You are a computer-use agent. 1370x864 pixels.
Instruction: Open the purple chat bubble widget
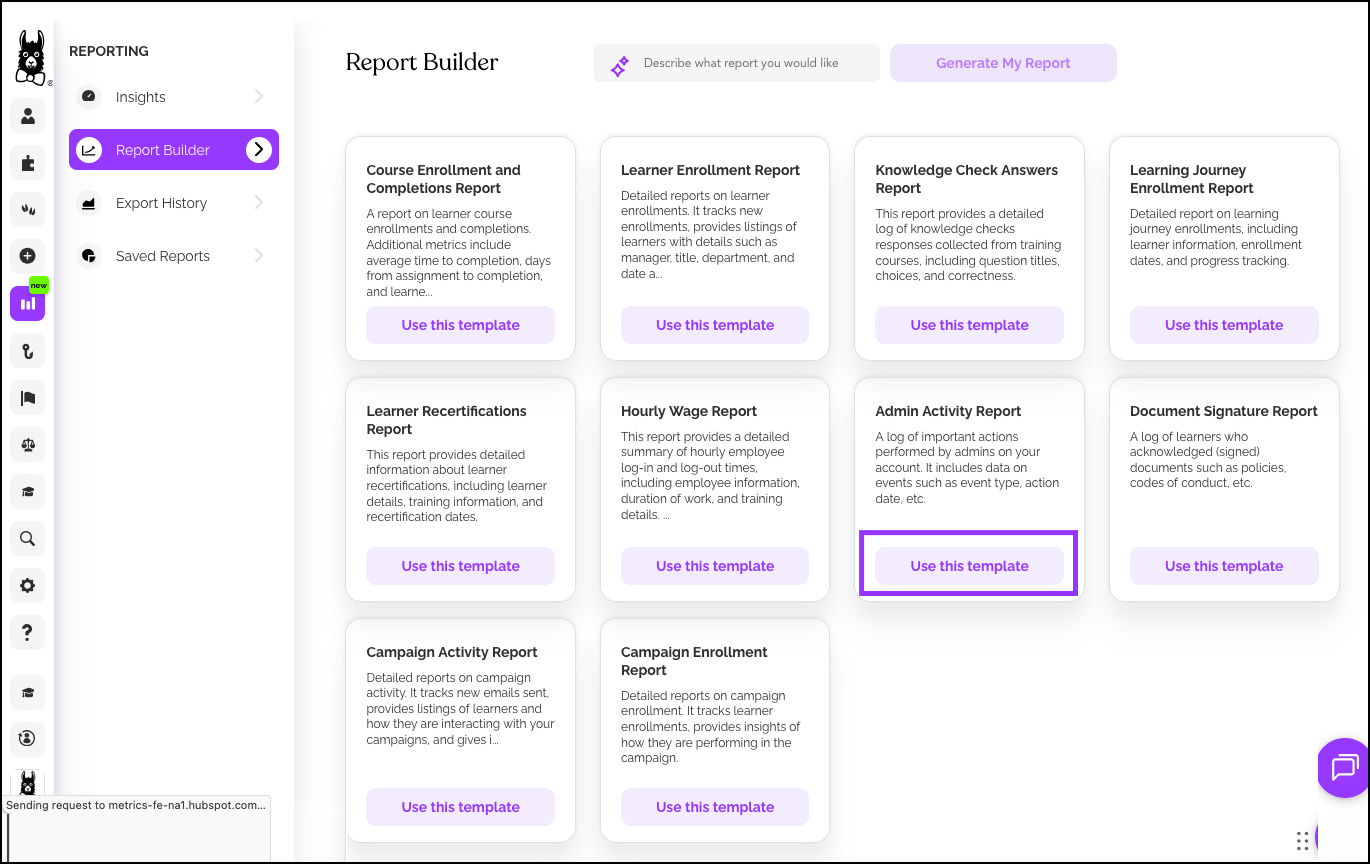tap(1344, 768)
